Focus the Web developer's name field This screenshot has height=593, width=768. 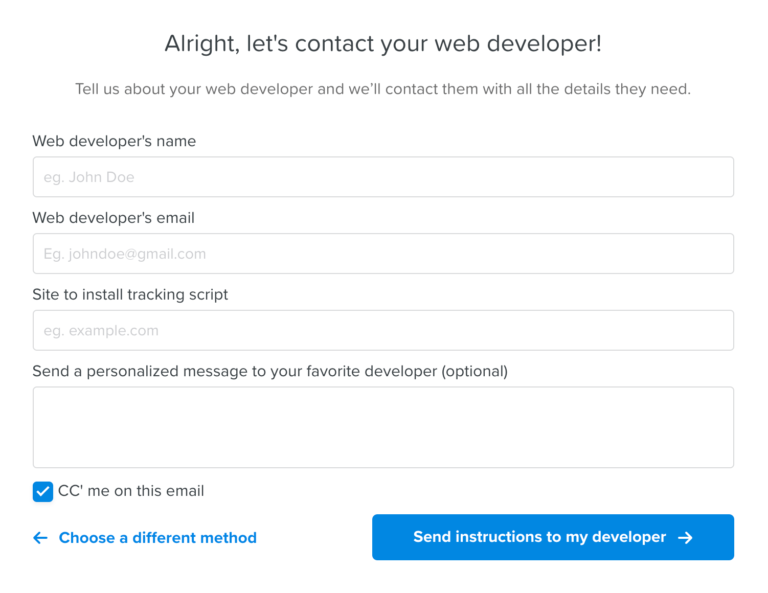pyautogui.click(x=383, y=177)
